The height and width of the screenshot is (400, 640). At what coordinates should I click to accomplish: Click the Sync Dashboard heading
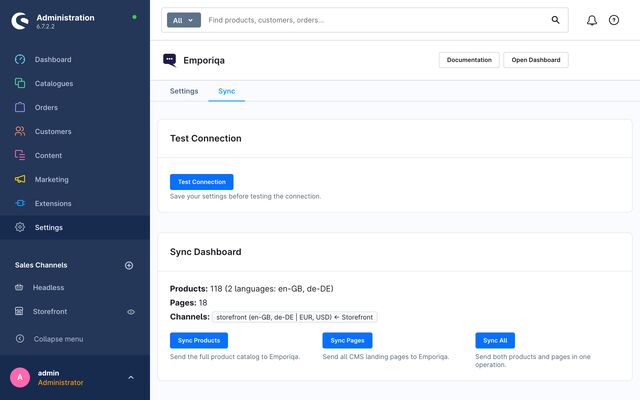click(206, 252)
